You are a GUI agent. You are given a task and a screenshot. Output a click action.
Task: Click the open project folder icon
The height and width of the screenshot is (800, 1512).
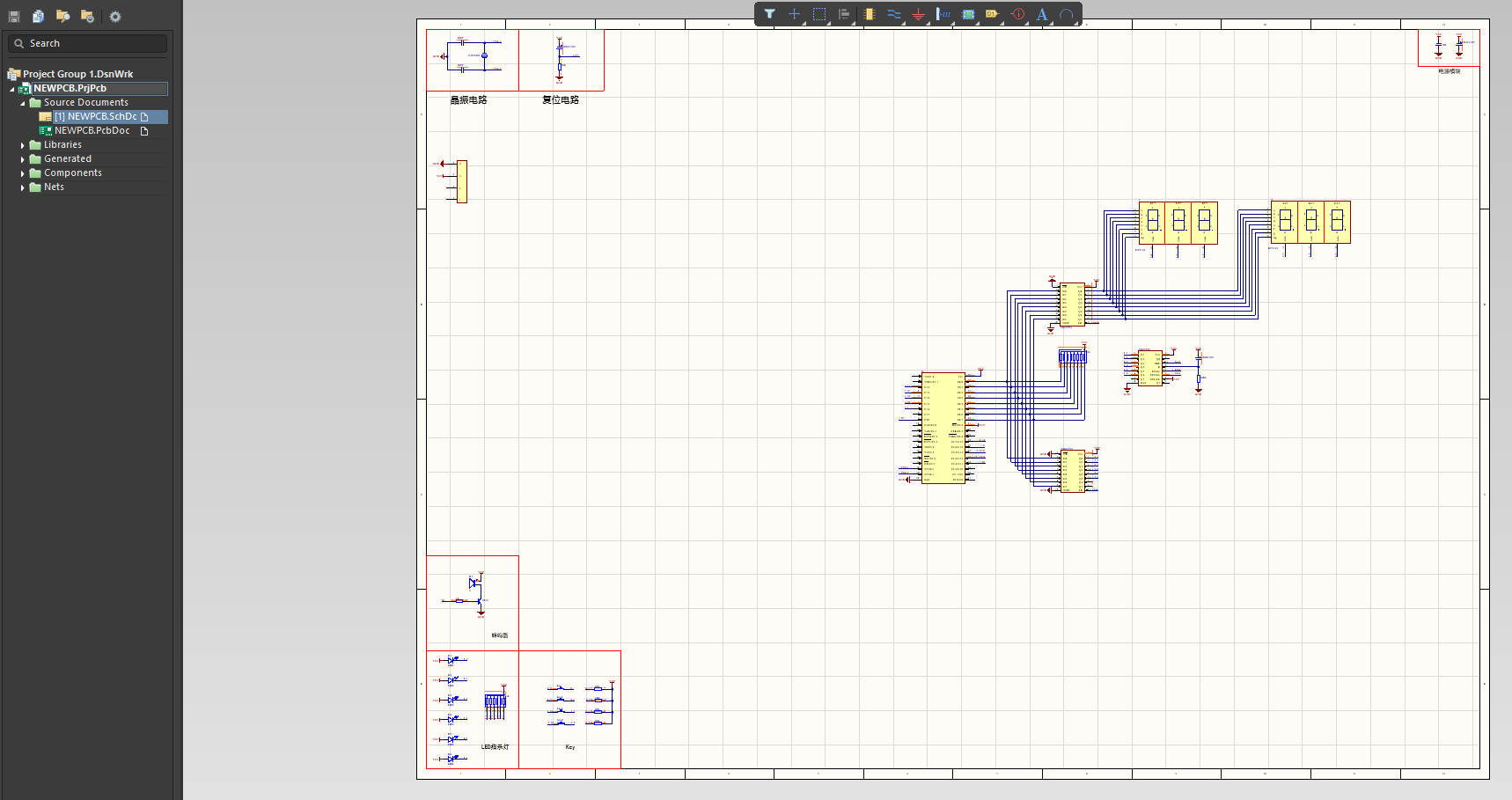point(62,17)
